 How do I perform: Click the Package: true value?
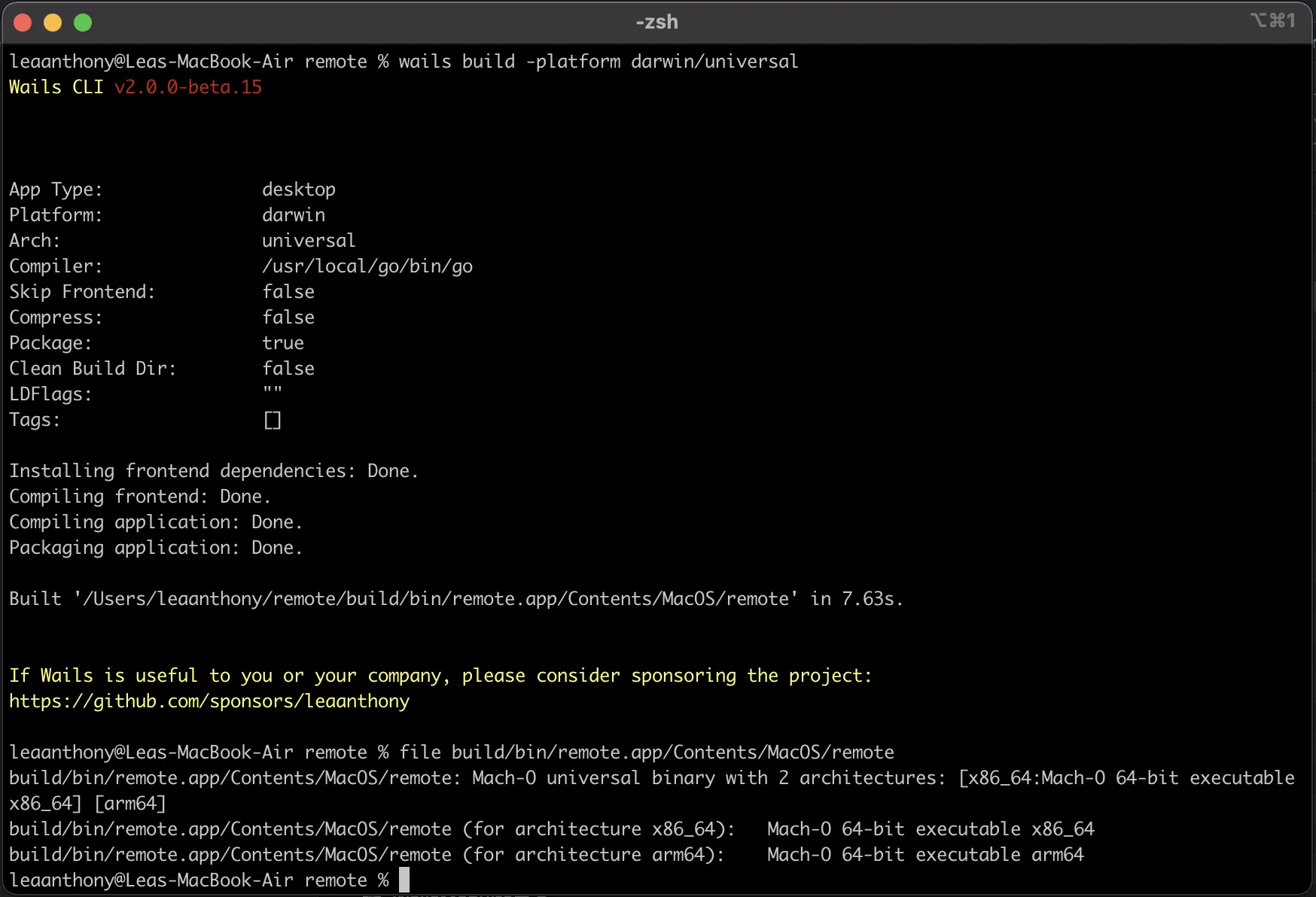point(283,342)
